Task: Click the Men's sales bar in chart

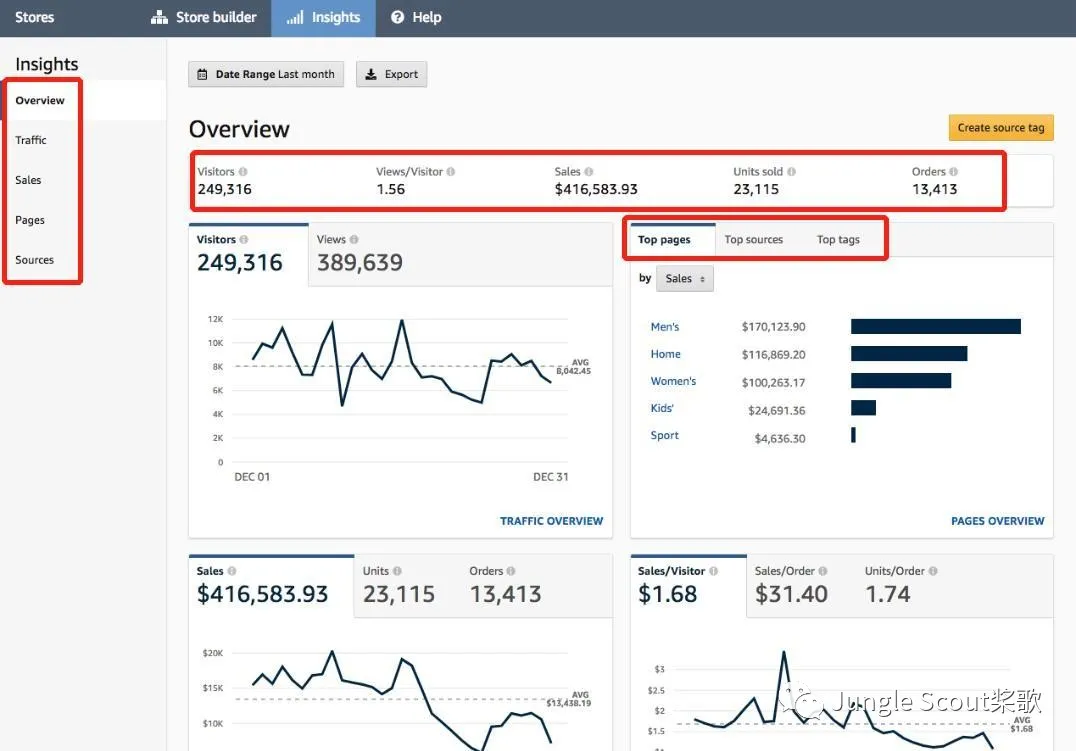Action: 935,327
